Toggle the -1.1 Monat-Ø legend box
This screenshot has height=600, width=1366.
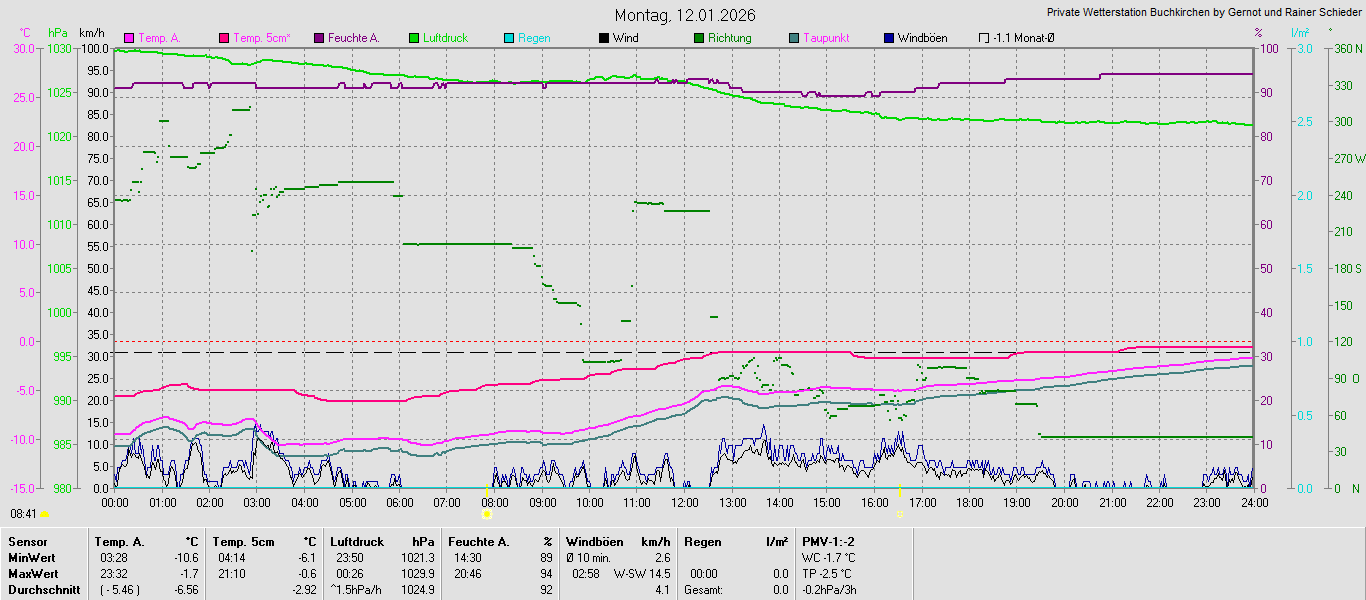(x=983, y=38)
